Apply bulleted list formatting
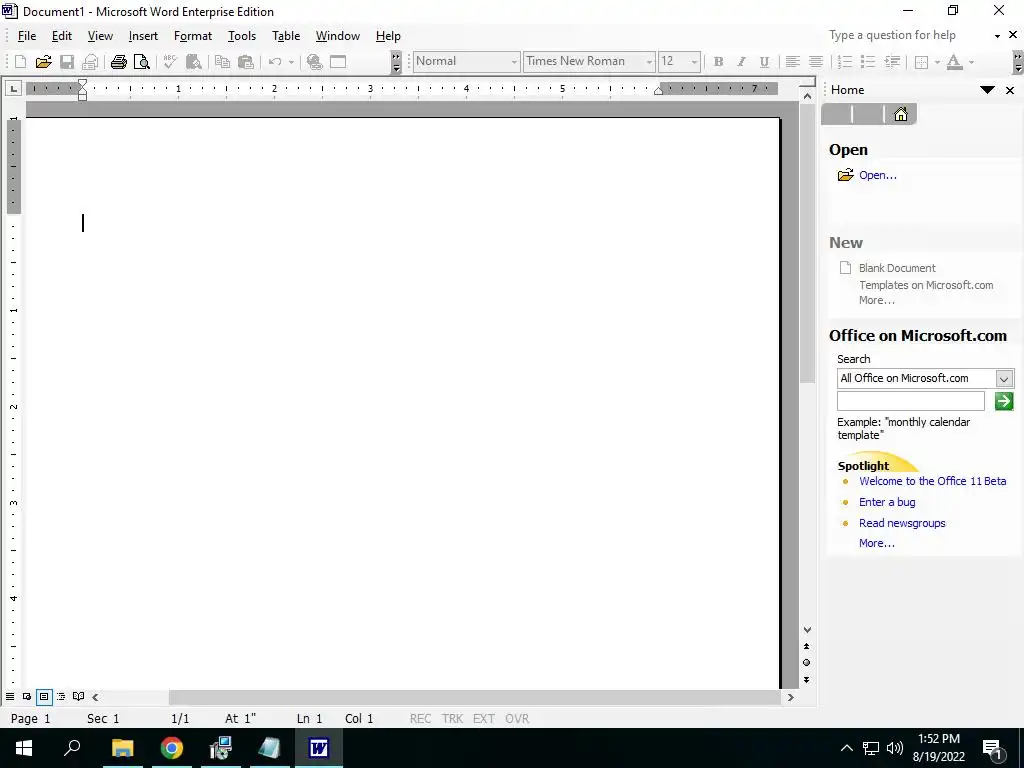Viewport: 1024px width, 768px height. pyautogui.click(x=868, y=62)
